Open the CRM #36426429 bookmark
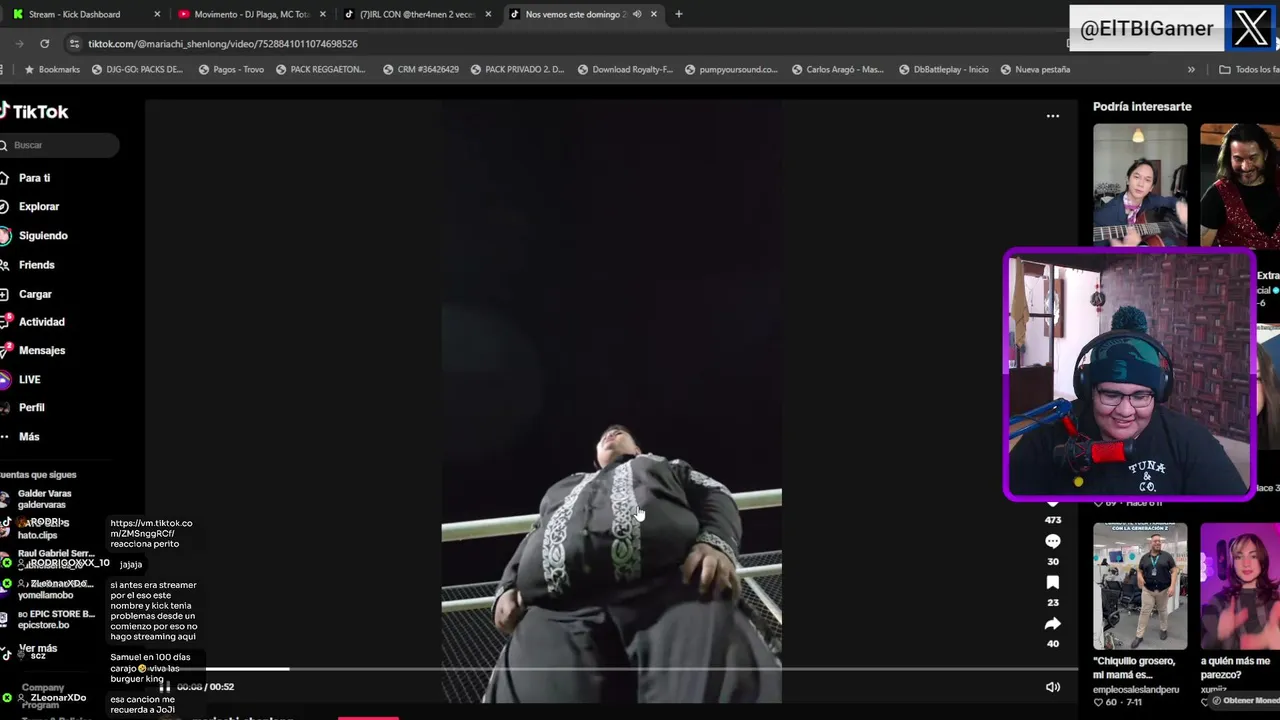 420,70
